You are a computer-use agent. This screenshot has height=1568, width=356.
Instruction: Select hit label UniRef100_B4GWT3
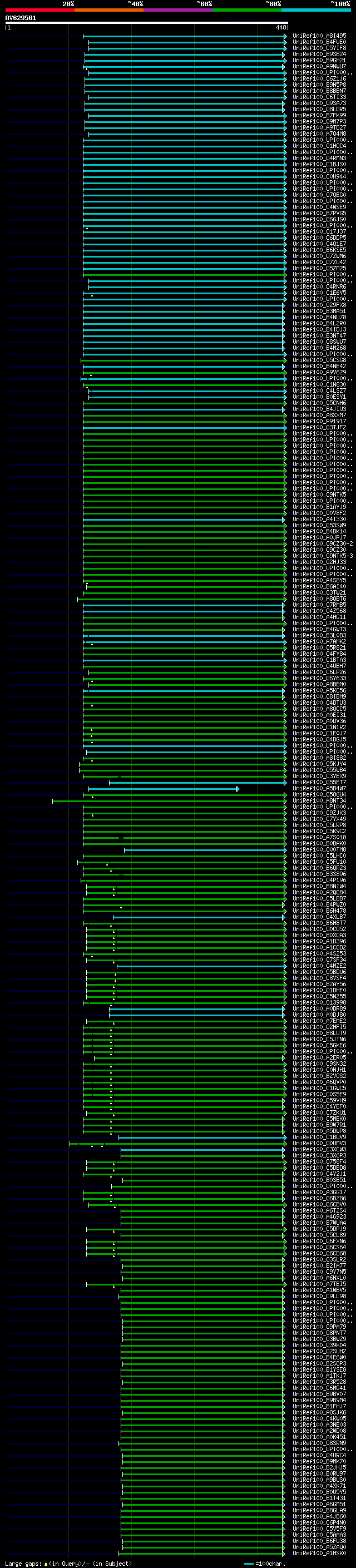[319, 629]
